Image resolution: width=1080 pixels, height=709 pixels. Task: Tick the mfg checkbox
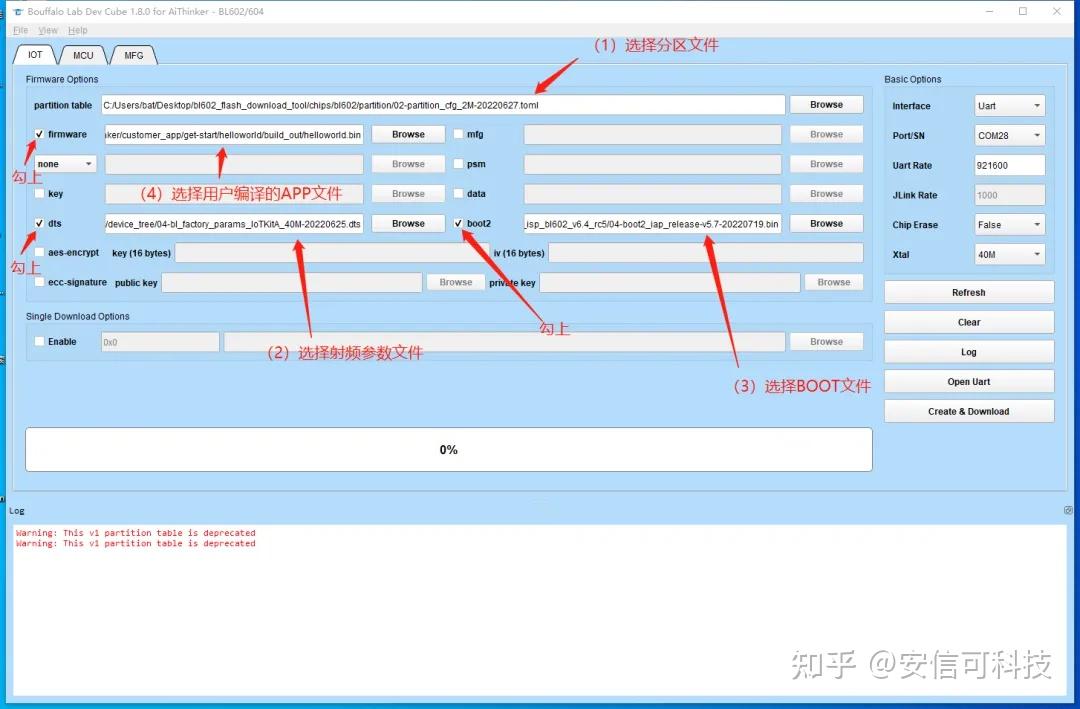tap(458, 134)
